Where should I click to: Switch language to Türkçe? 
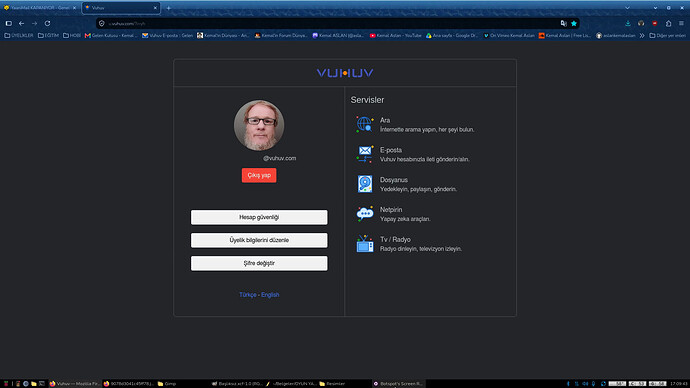pyautogui.click(x=248, y=295)
